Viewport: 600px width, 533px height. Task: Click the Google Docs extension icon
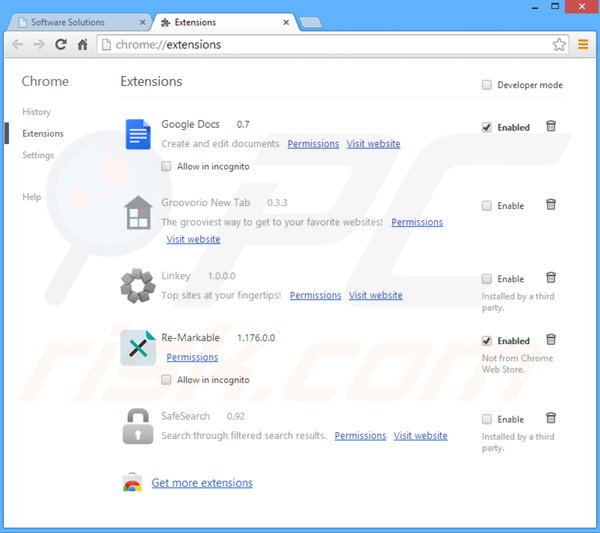click(138, 134)
